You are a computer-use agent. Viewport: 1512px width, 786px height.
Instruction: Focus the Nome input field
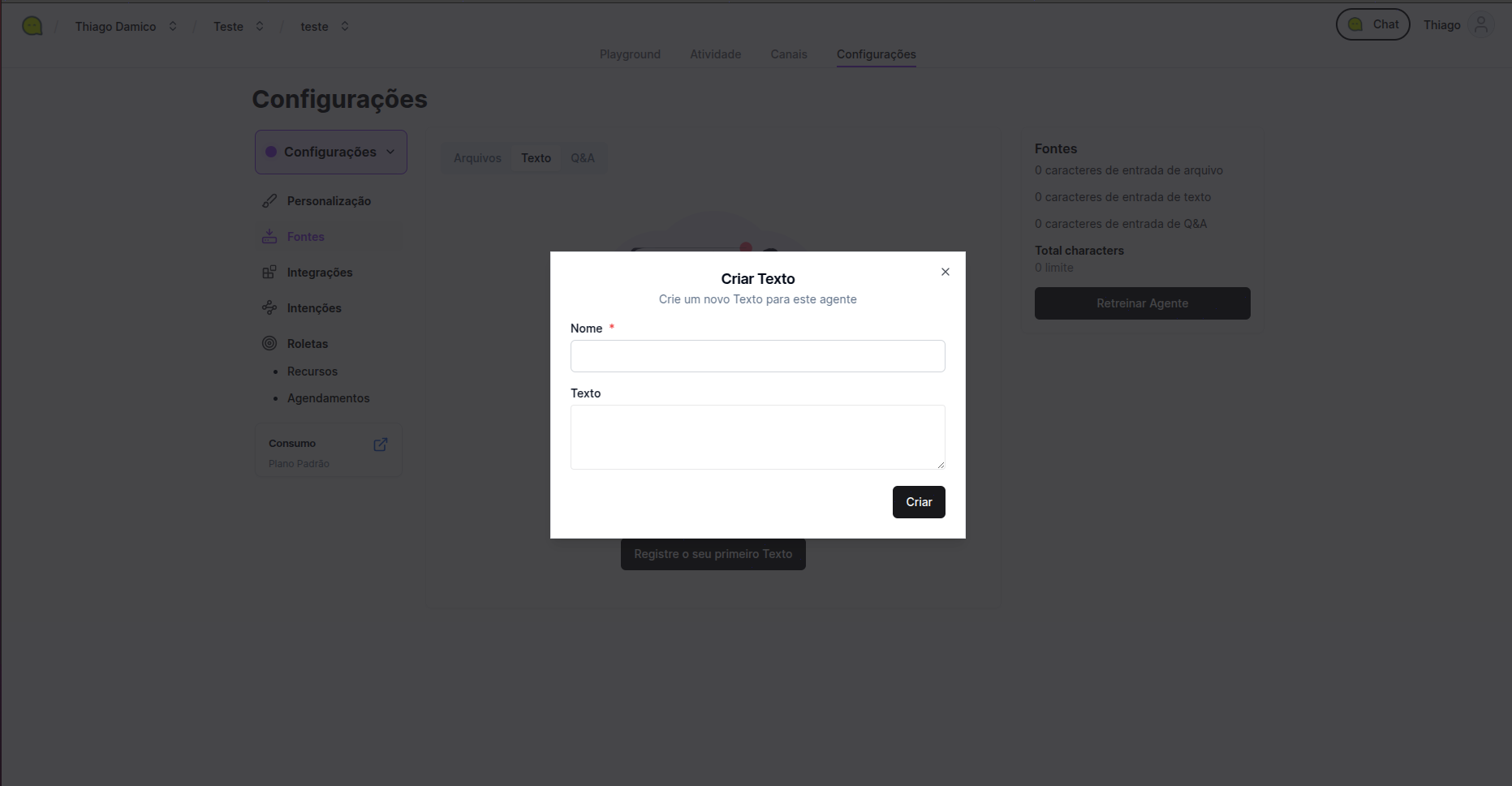757,356
